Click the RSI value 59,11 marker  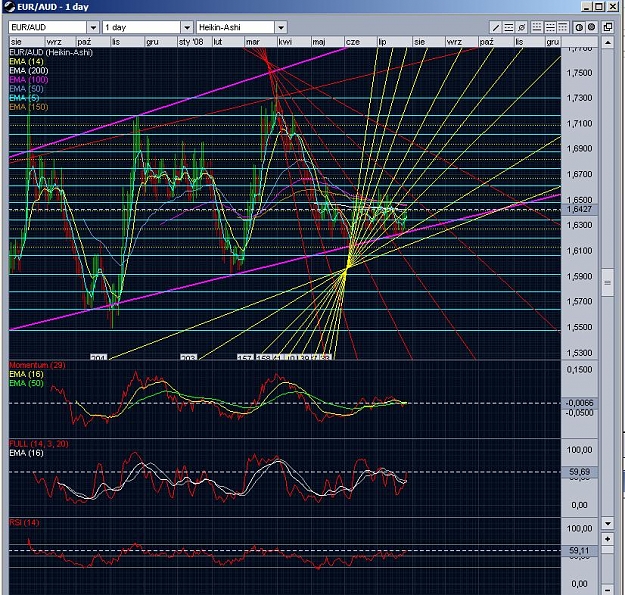click(x=580, y=550)
